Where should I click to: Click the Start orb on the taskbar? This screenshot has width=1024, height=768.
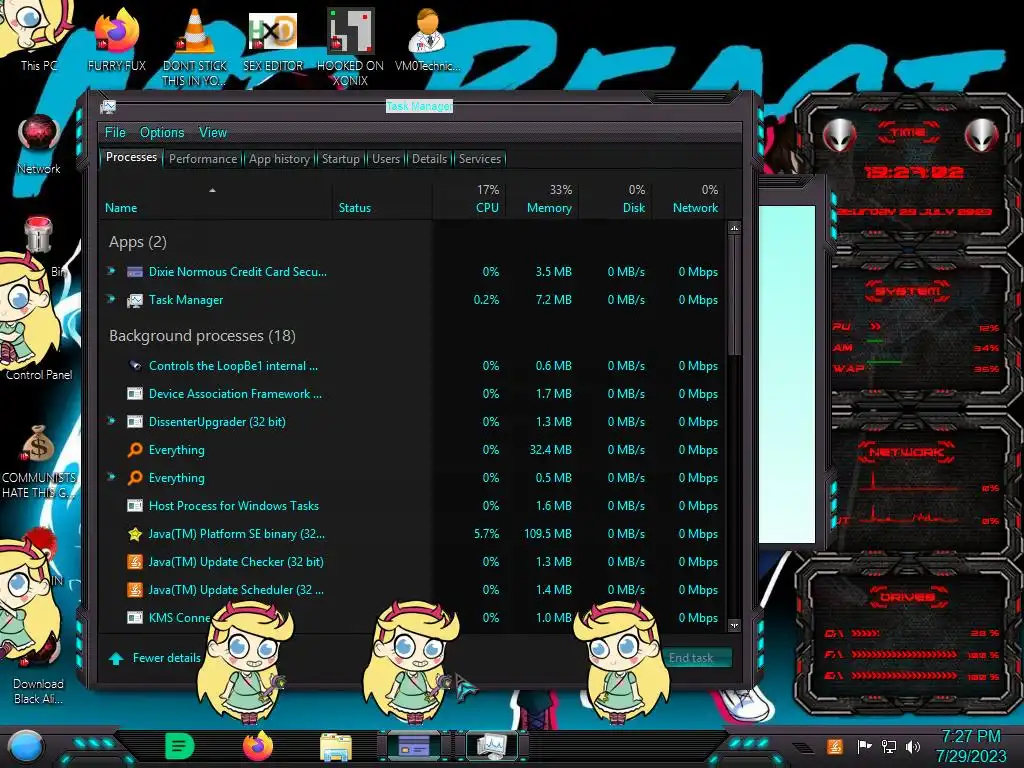coord(26,746)
